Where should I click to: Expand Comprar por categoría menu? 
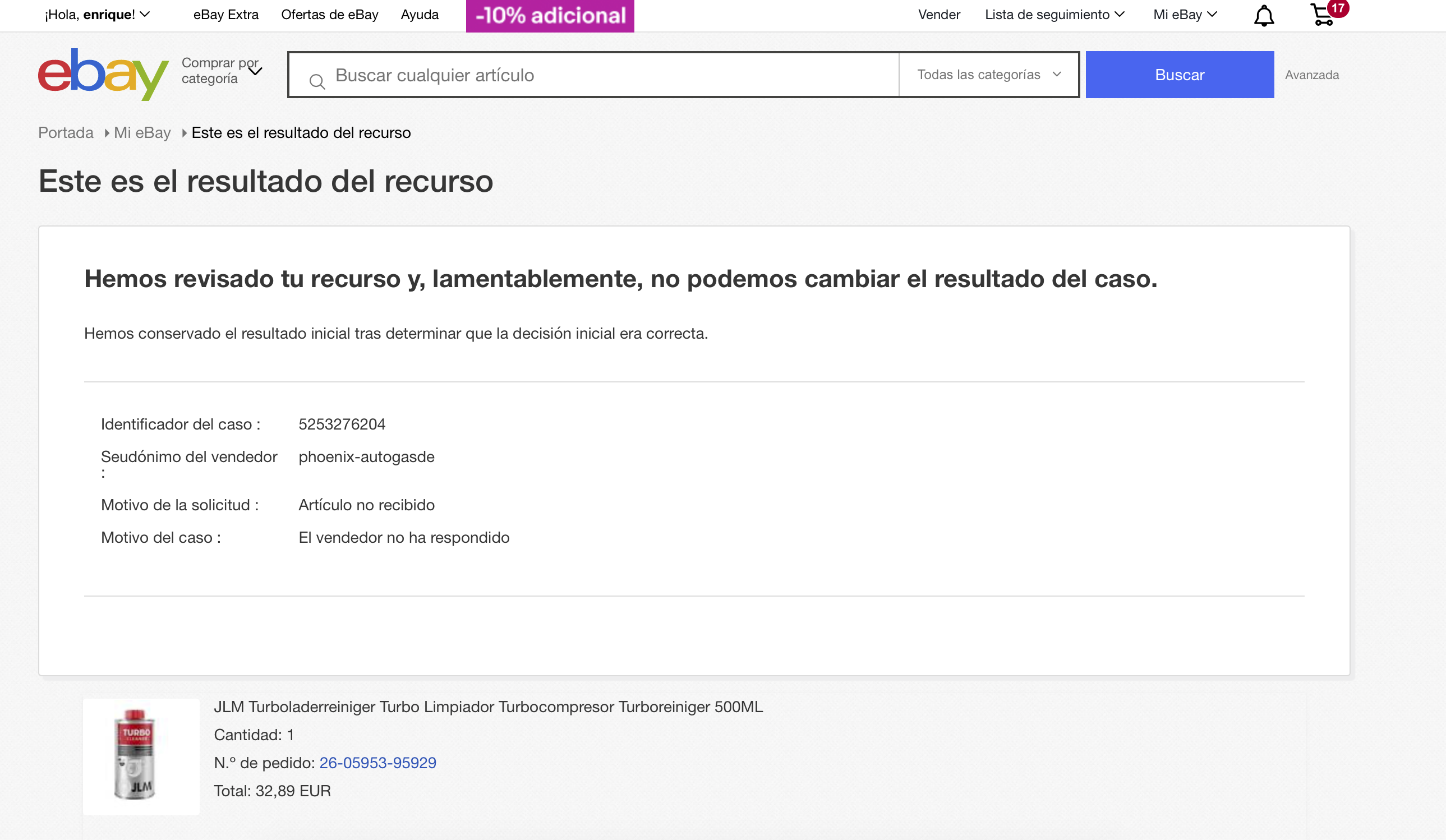222,71
